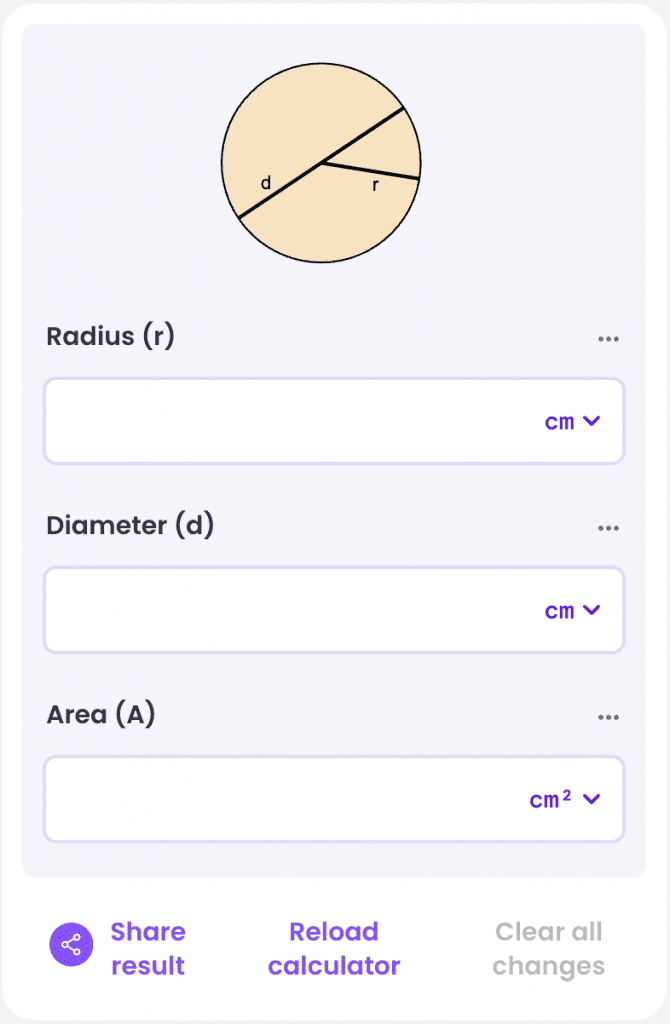This screenshot has width=670, height=1024.
Task: Expand the Radius cm unit dropdown
Action: click(573, 421)
